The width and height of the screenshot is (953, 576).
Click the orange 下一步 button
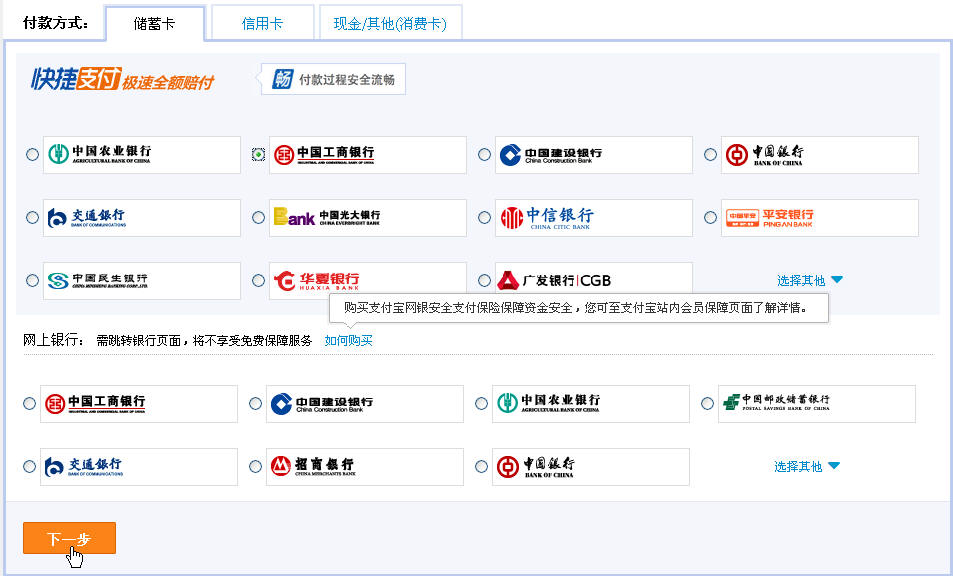click(x=69, y=538)
